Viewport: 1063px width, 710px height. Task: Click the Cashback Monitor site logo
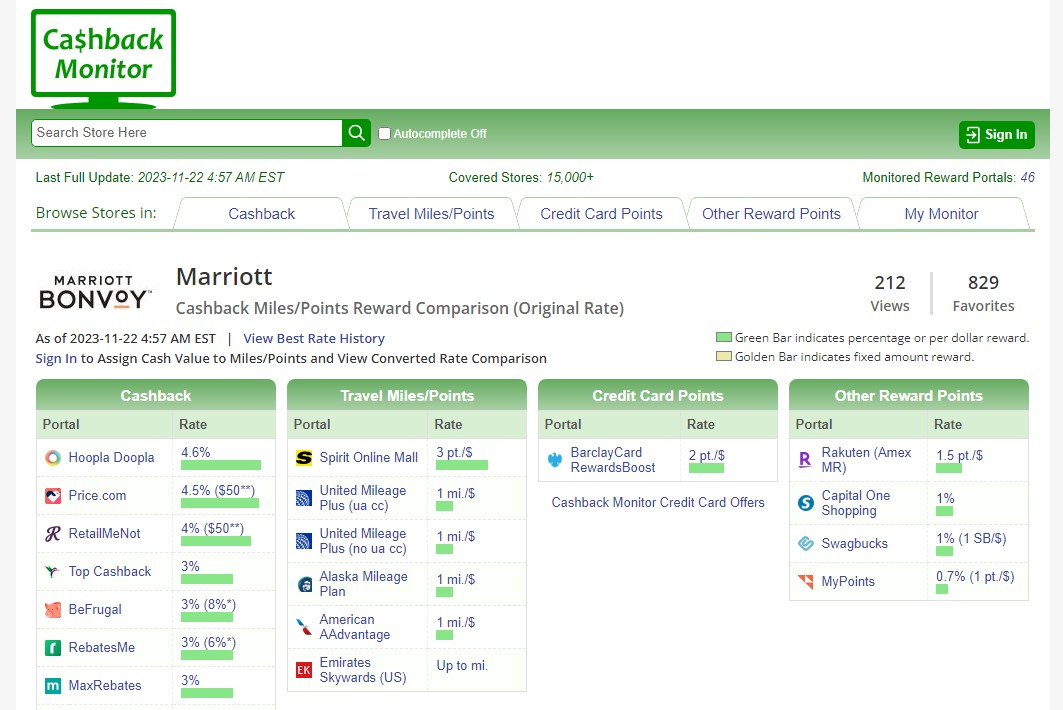coord(103,58)
